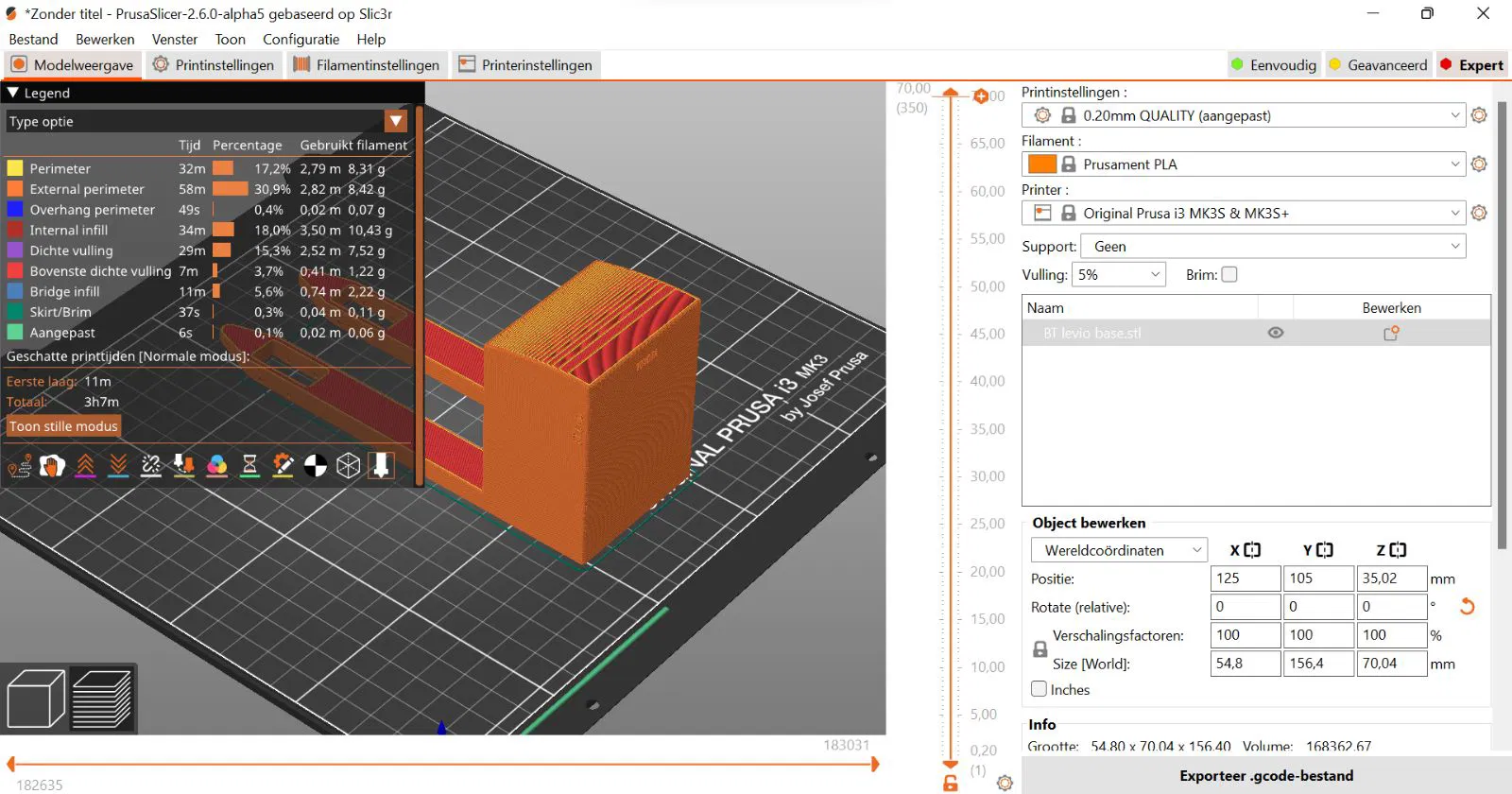Screen dimensions: 1512x794
Task: Open the Bestand menu
Action: (33, 40)
